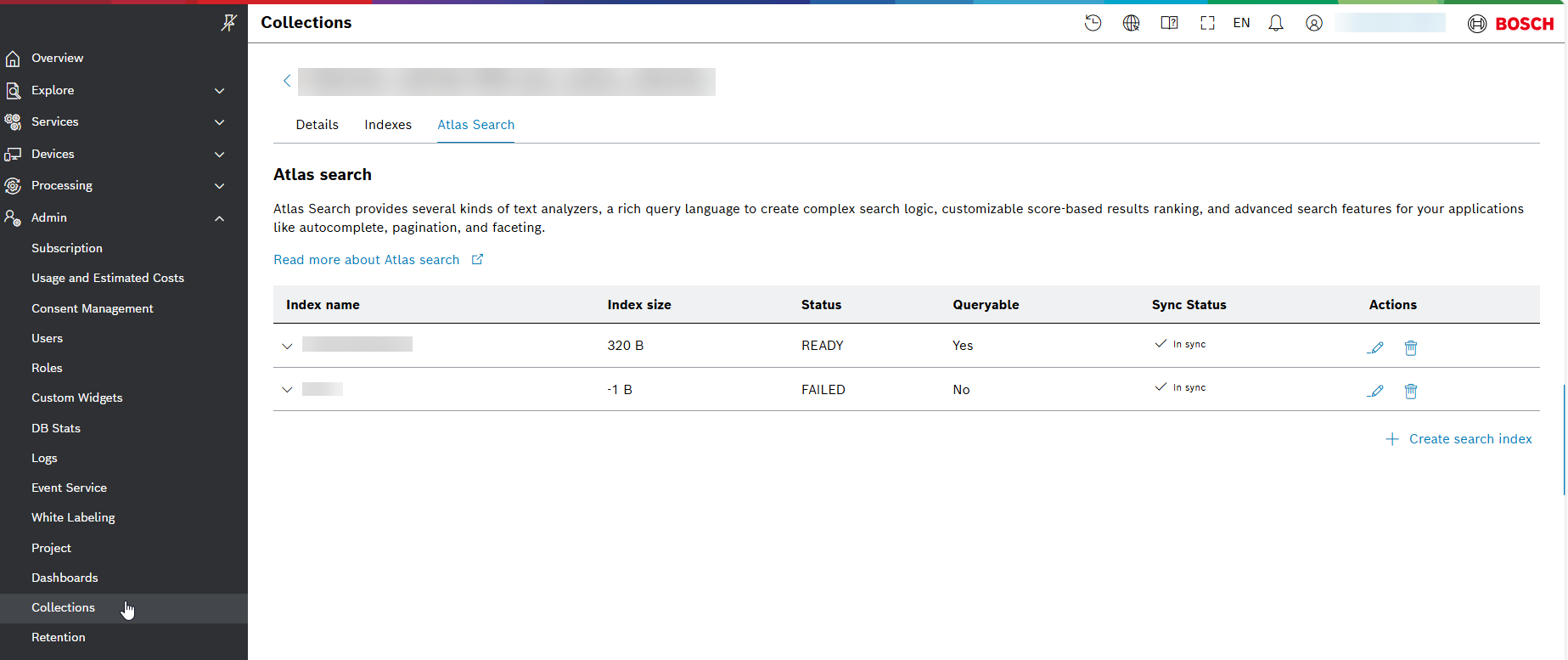1568x660 pixels.
Task: Edit the READY search index
Action: tap(1375, 347)
